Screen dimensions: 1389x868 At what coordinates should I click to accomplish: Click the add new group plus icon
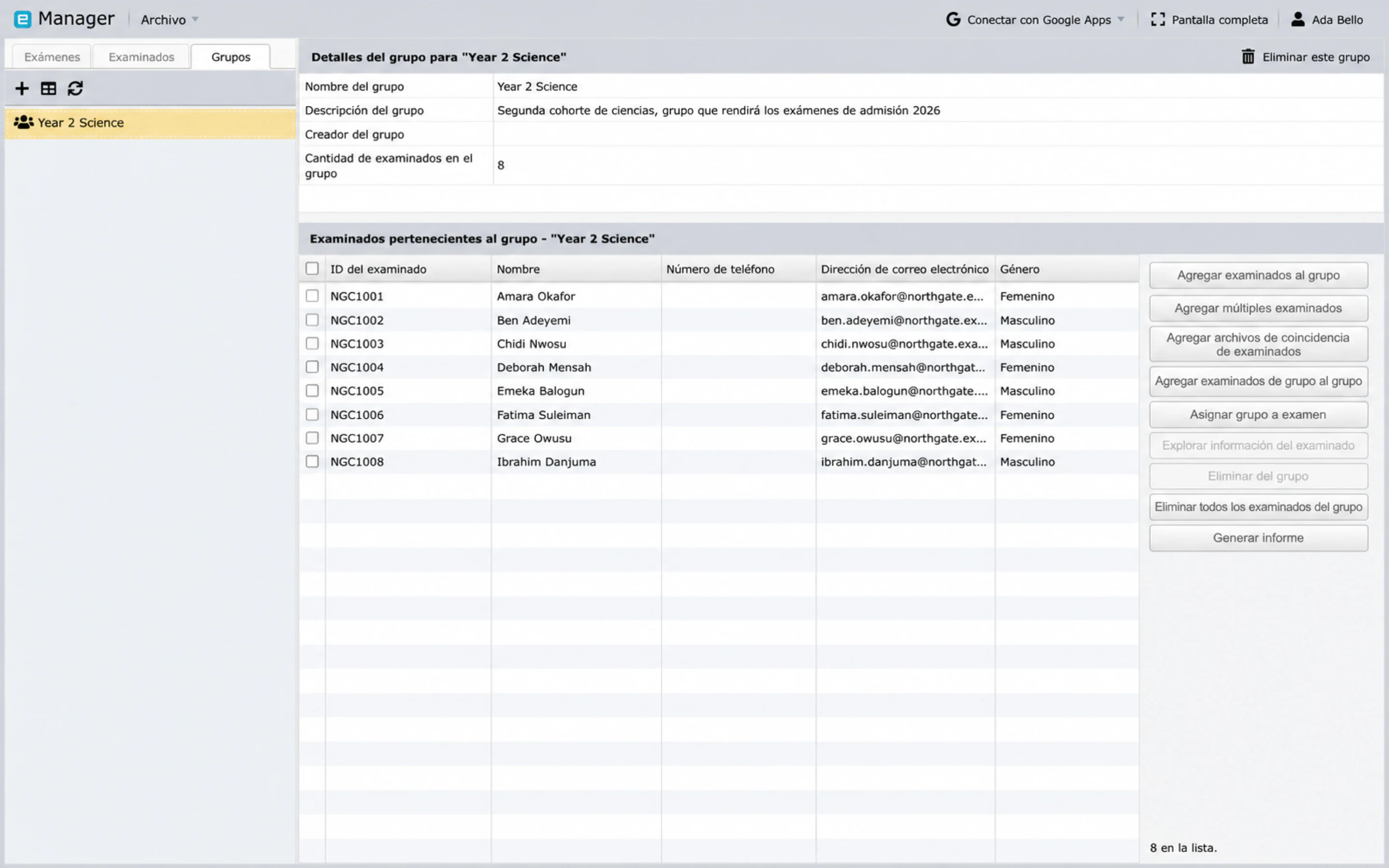click(22, 88)
